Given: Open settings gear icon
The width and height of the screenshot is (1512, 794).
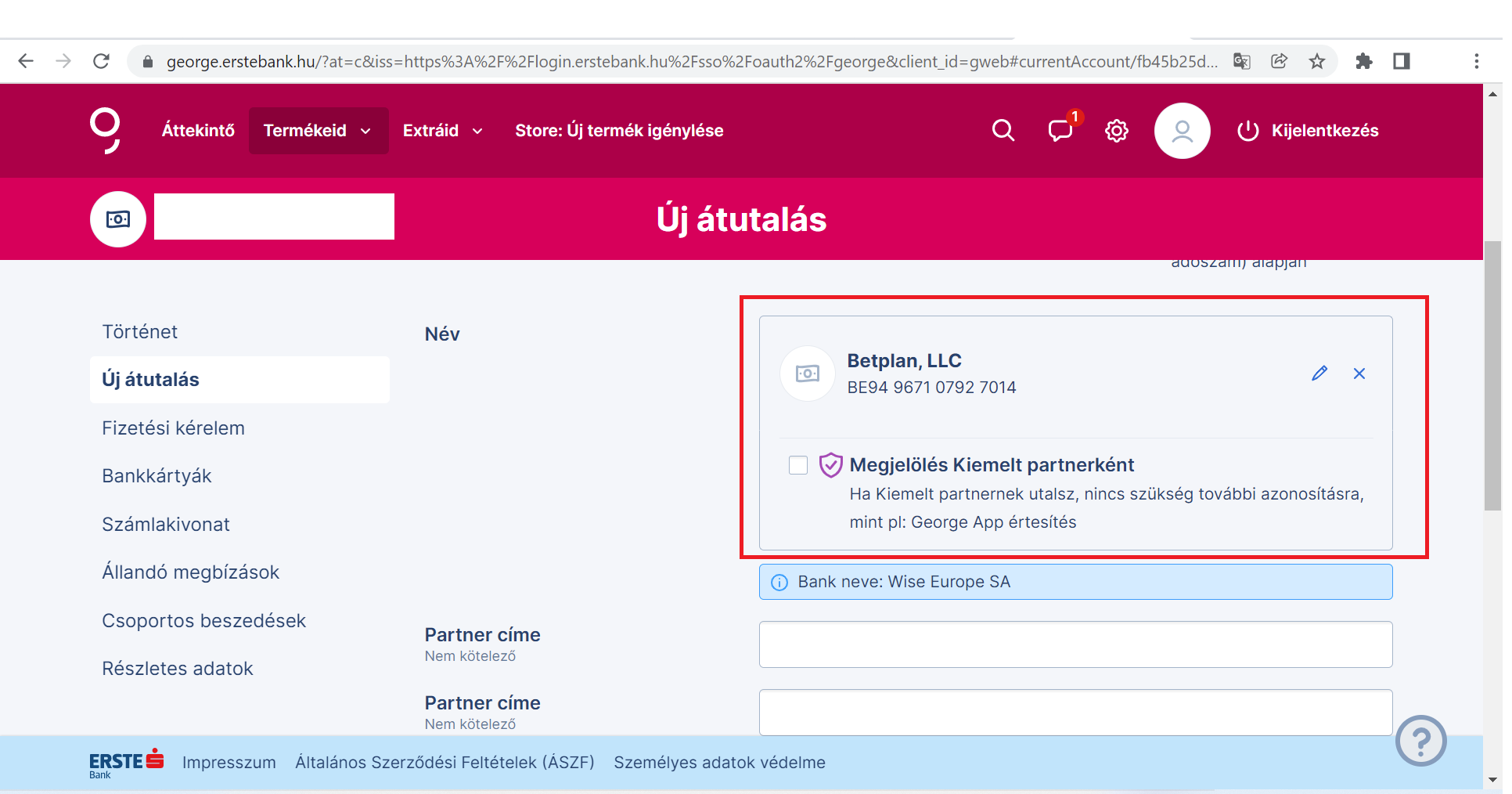Looking at the screenshot, I should [x=1117, y=131].
